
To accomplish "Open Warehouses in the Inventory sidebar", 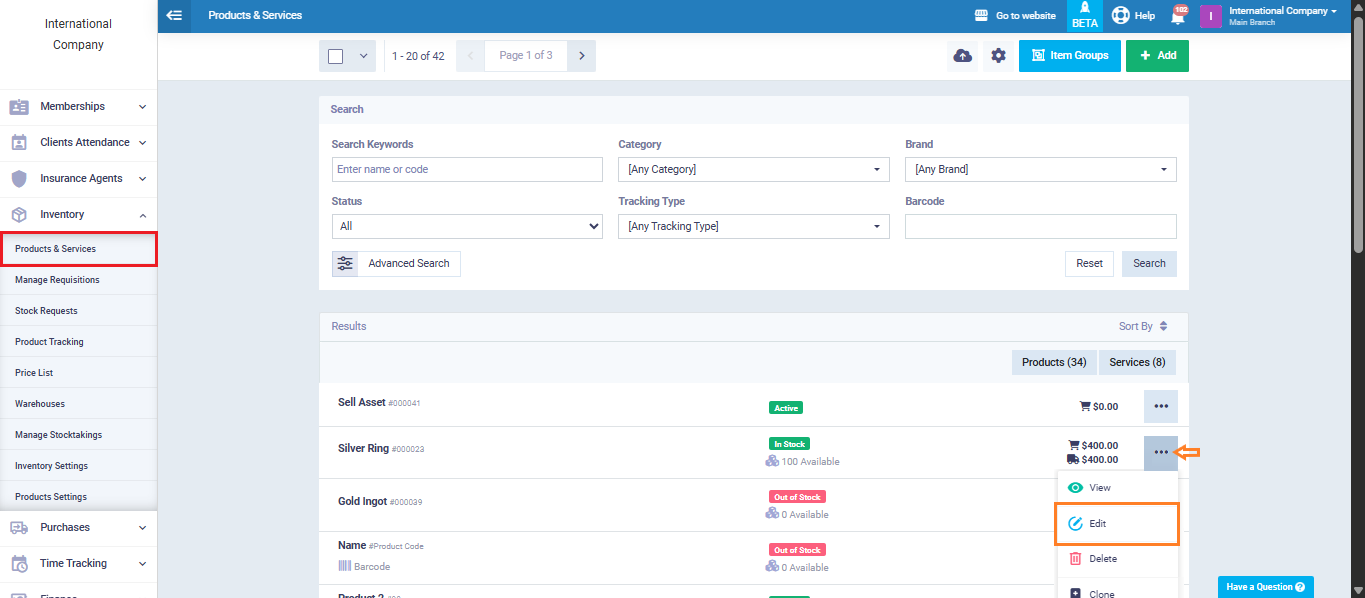I will click(x=40, y=404).
